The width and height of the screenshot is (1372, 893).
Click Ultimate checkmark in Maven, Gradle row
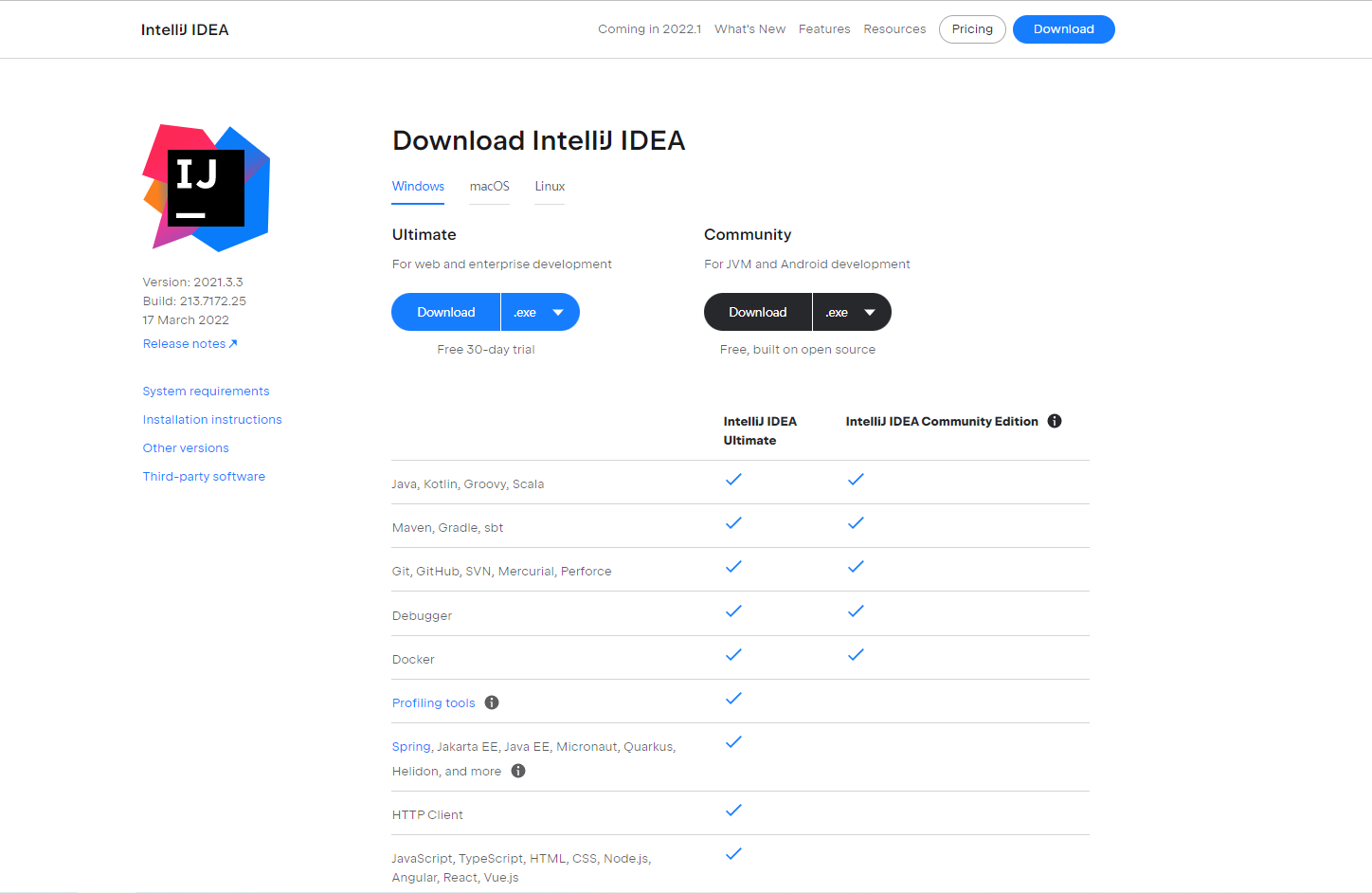pos(733,523)
